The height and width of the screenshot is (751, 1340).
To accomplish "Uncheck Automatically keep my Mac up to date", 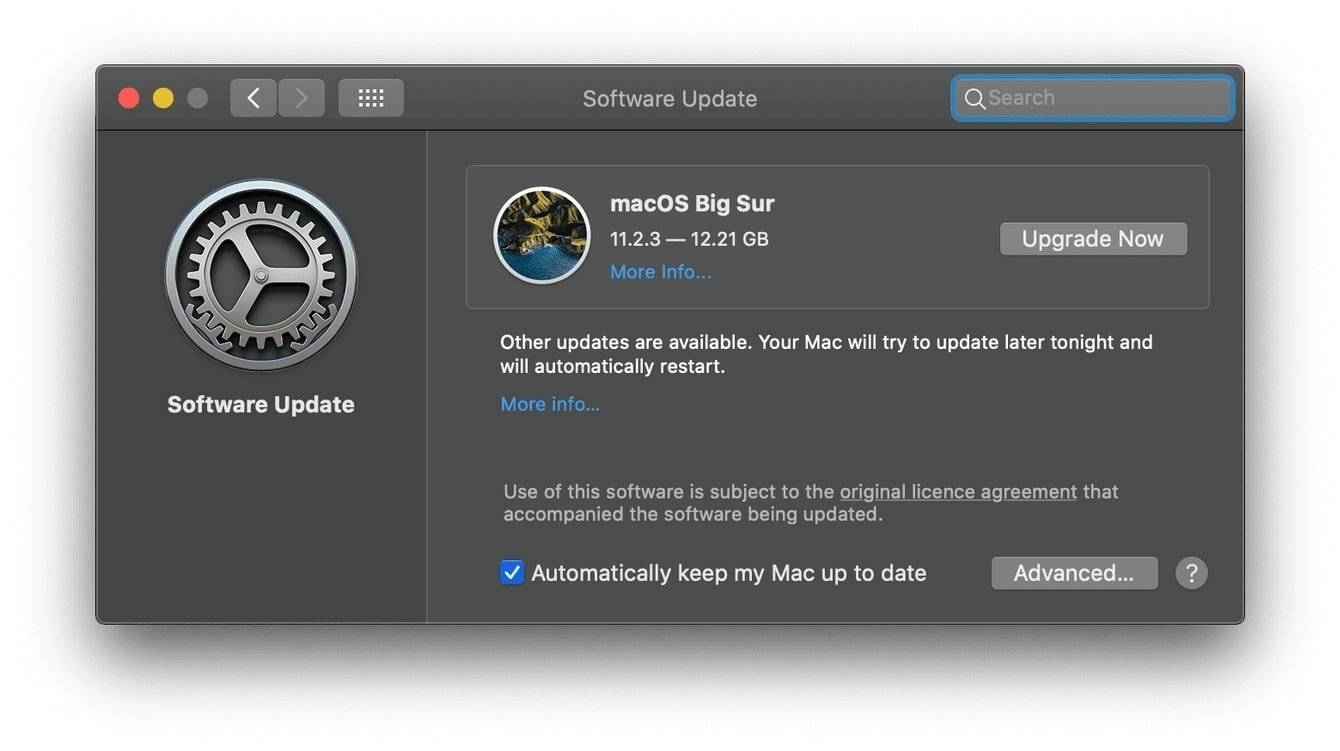I will coord(512,573).
